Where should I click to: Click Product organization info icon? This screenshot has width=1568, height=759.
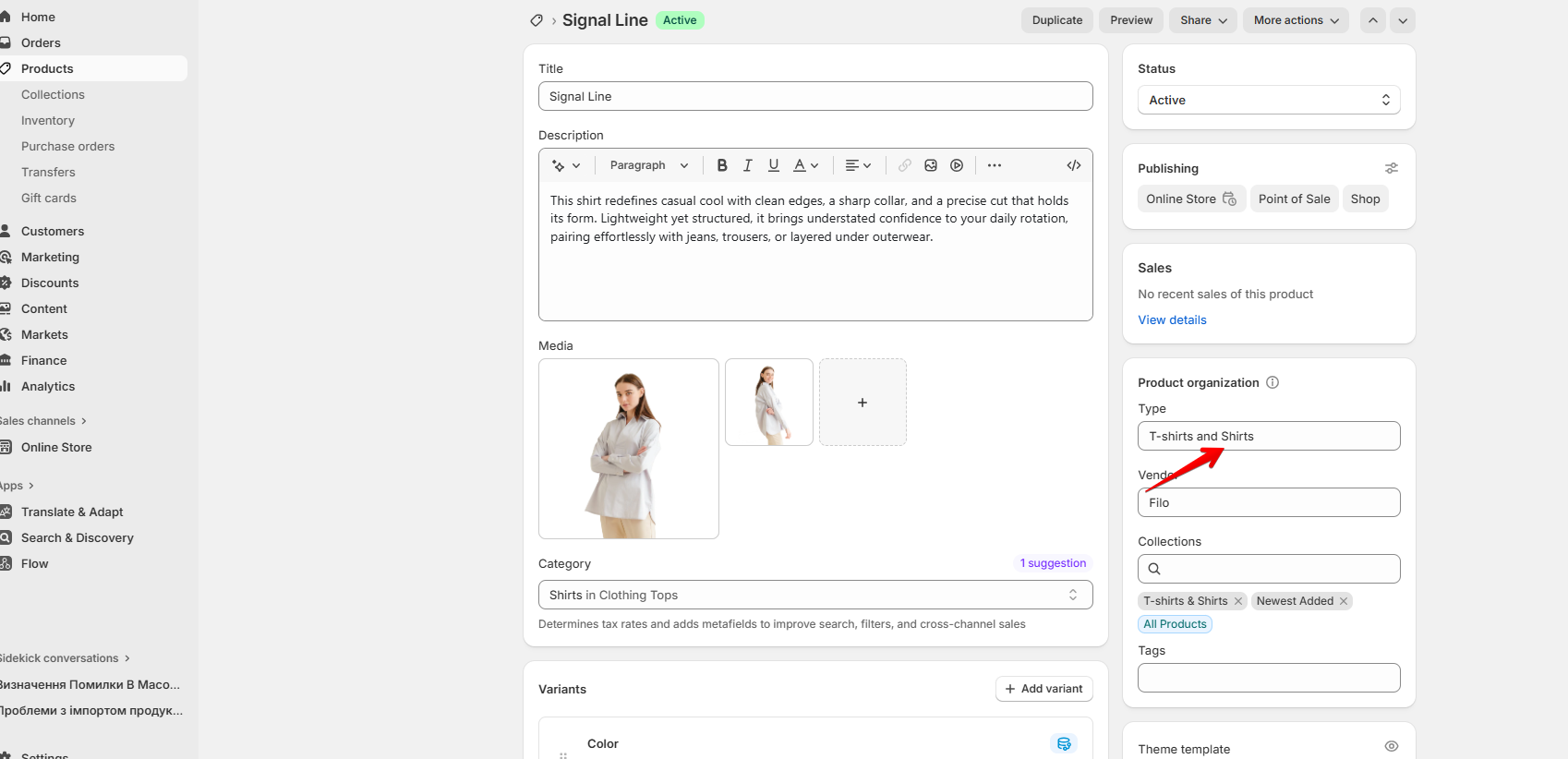1272,382
